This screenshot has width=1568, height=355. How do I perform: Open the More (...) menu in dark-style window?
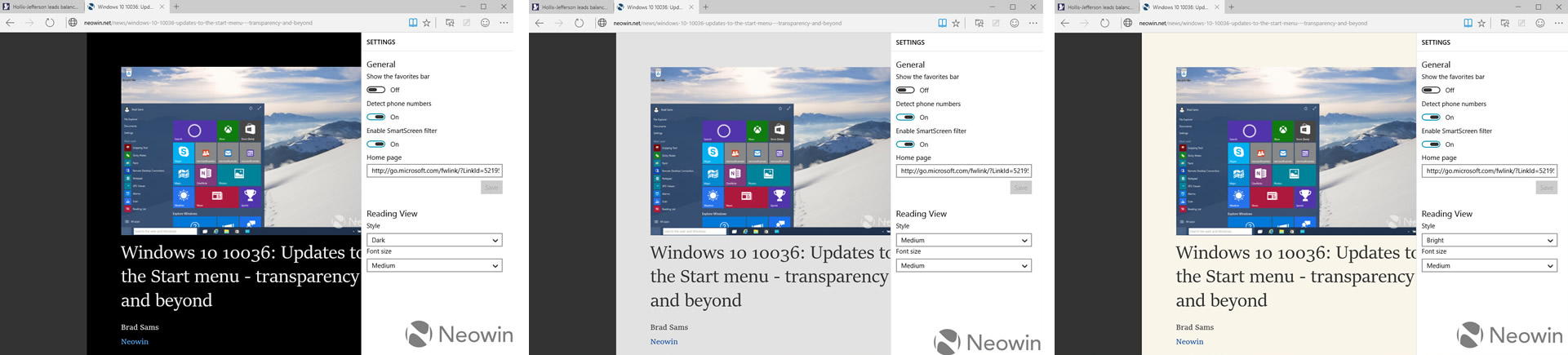tap(504, 23)
